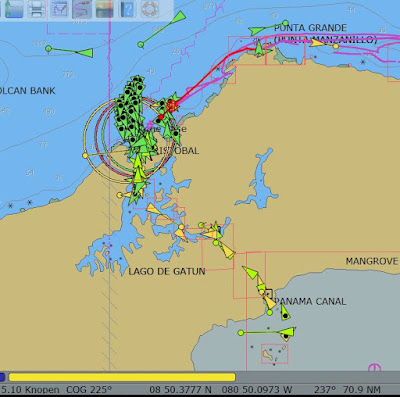Click the depth sounding '378'
This screenshot has height=397, width=400.
click(68, 74)
